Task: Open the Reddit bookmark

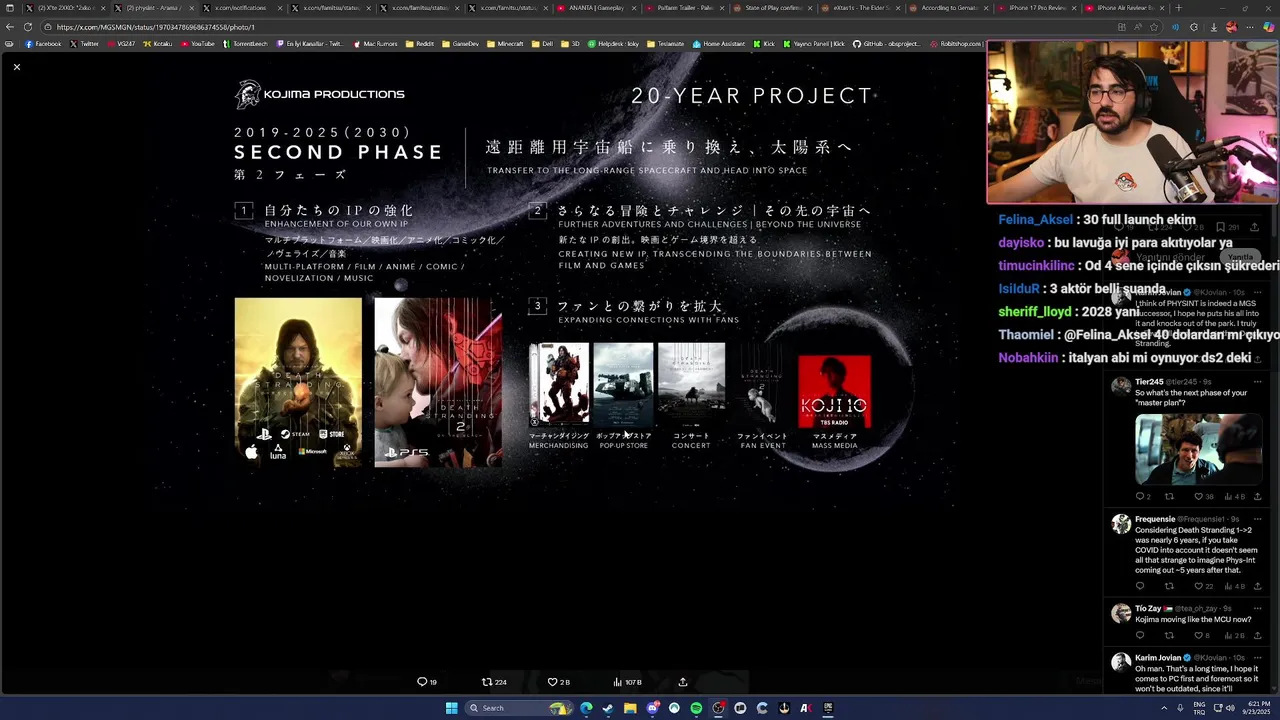Action: 420,44
